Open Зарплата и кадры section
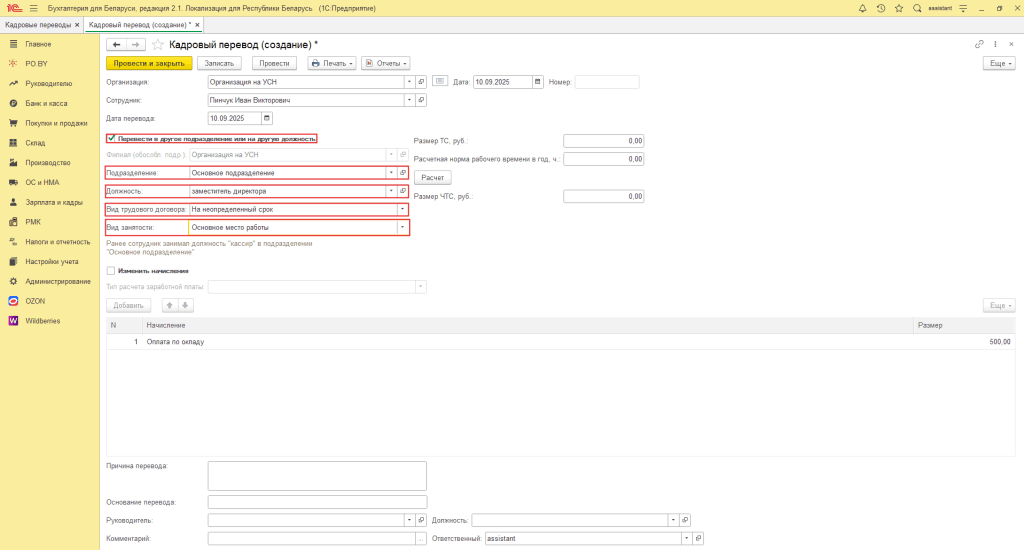The height and width of the screenshot is (550, 1024). (x=54, y=202)
